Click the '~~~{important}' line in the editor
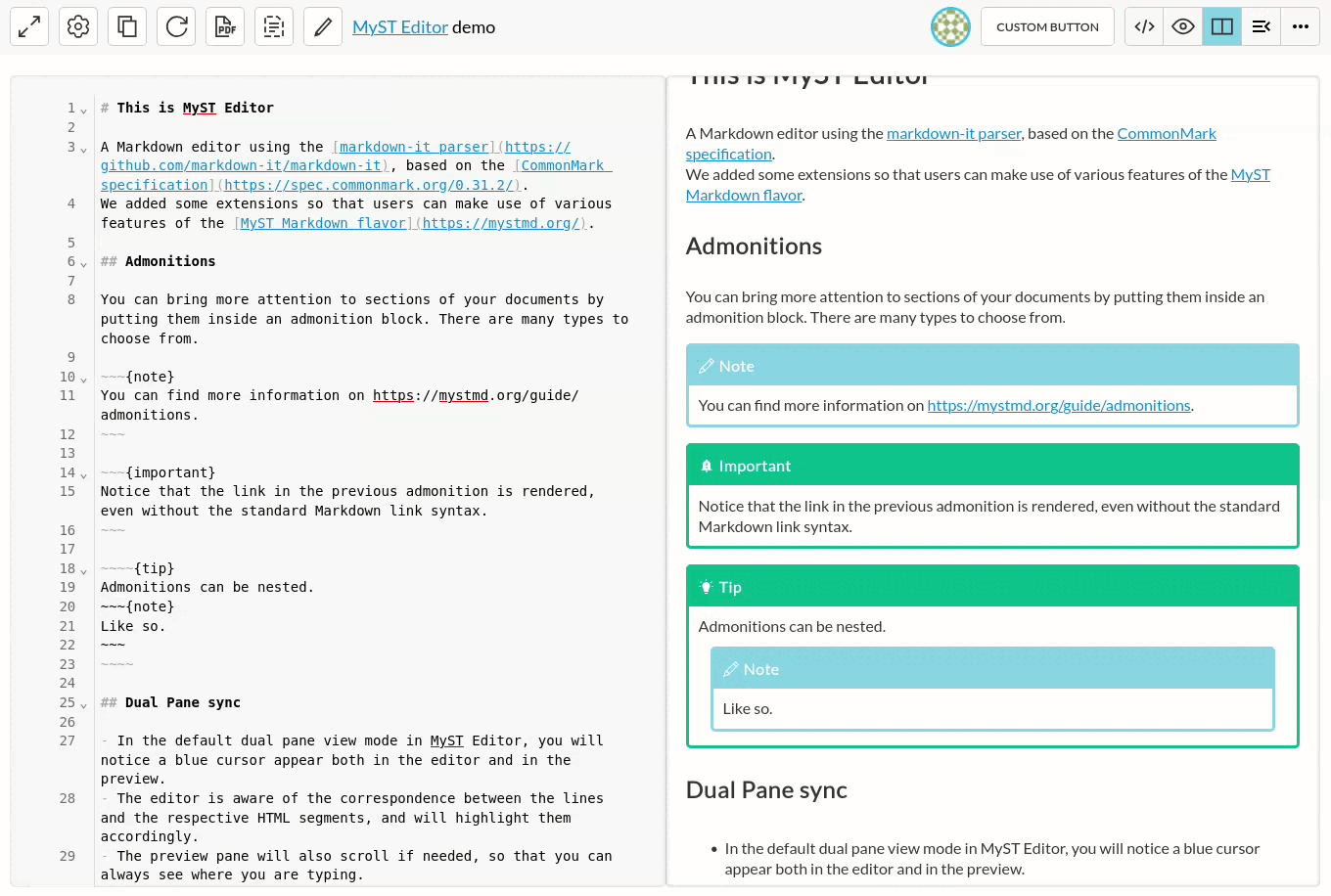Screen dimensions: 1331x896 click(158, 472)
